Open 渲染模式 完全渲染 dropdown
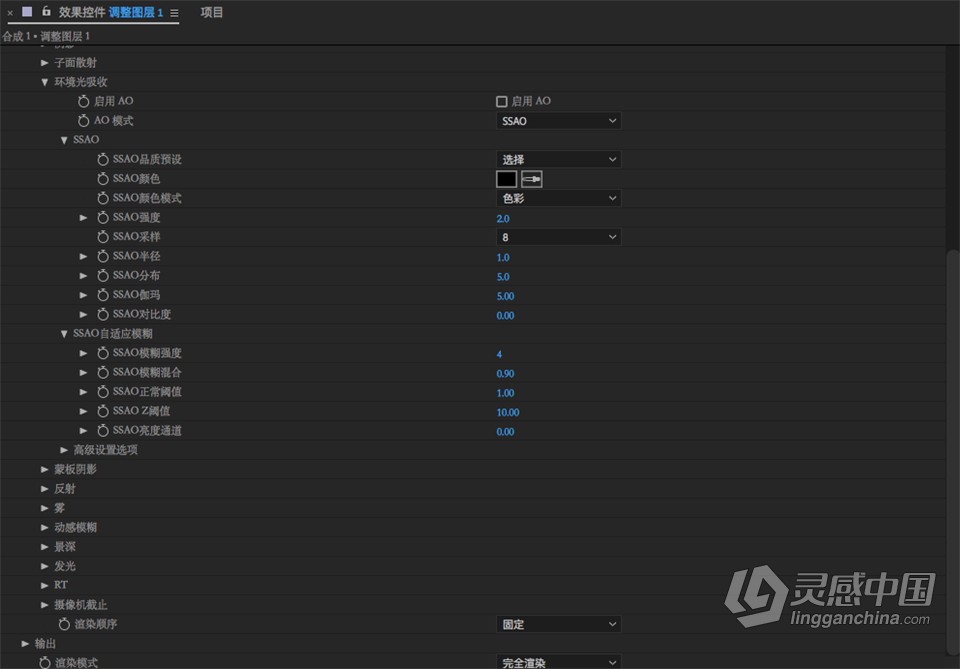The image size is (960, 669). [x=558, y=662]
